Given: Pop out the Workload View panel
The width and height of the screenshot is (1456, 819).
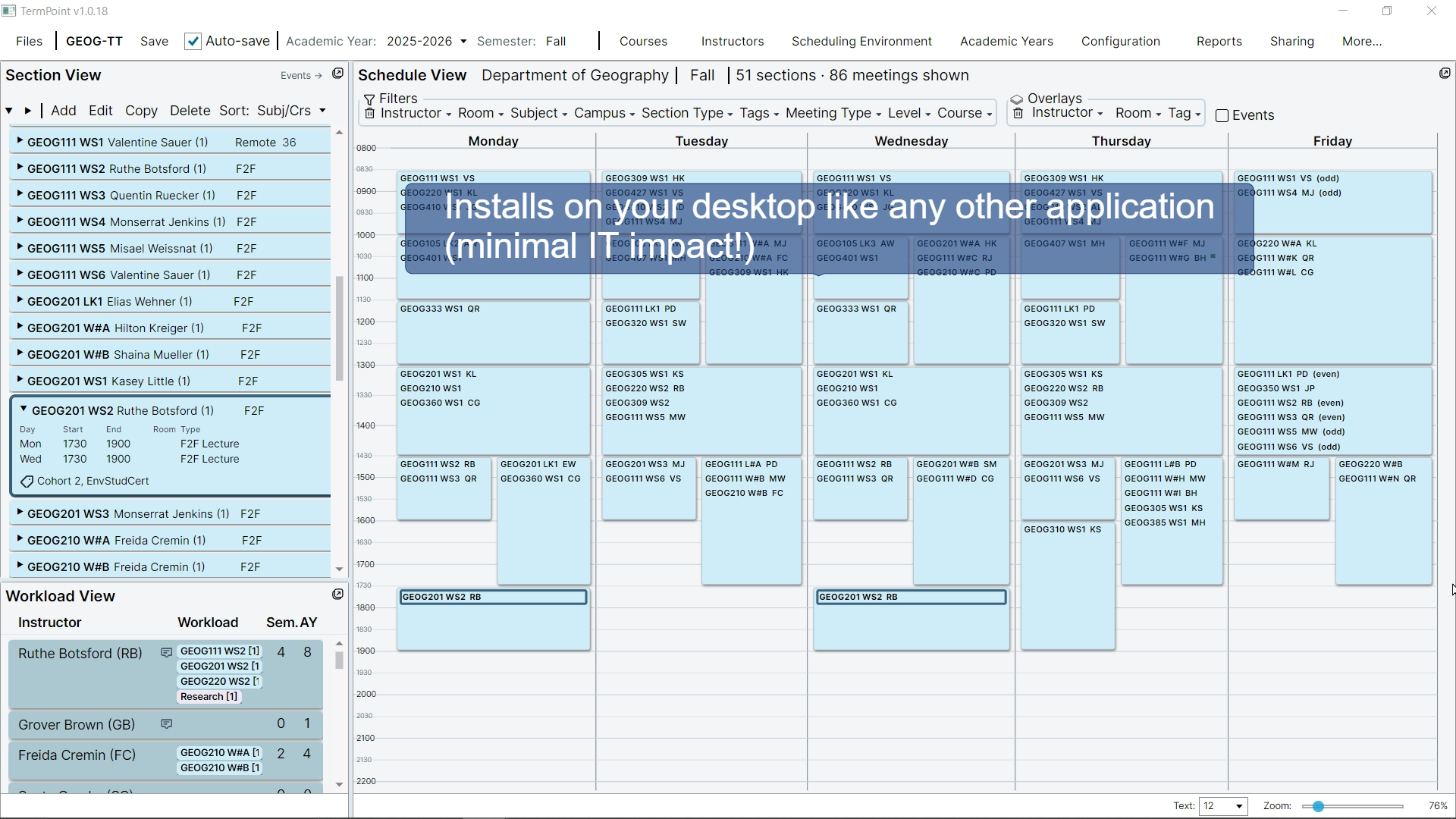Looking at the screenshot, I should [338, 595].
